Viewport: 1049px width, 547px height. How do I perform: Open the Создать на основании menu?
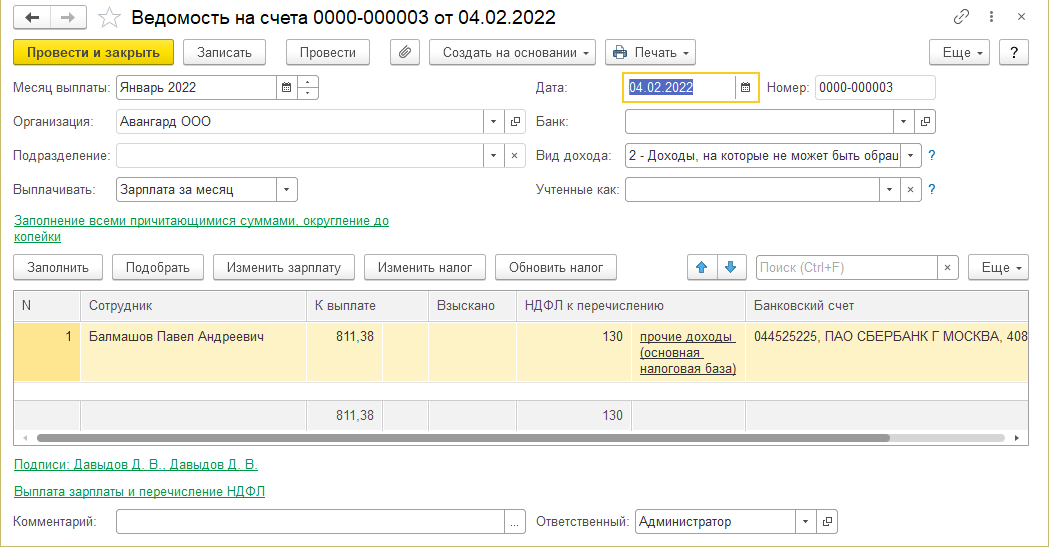tap(512, 52)
